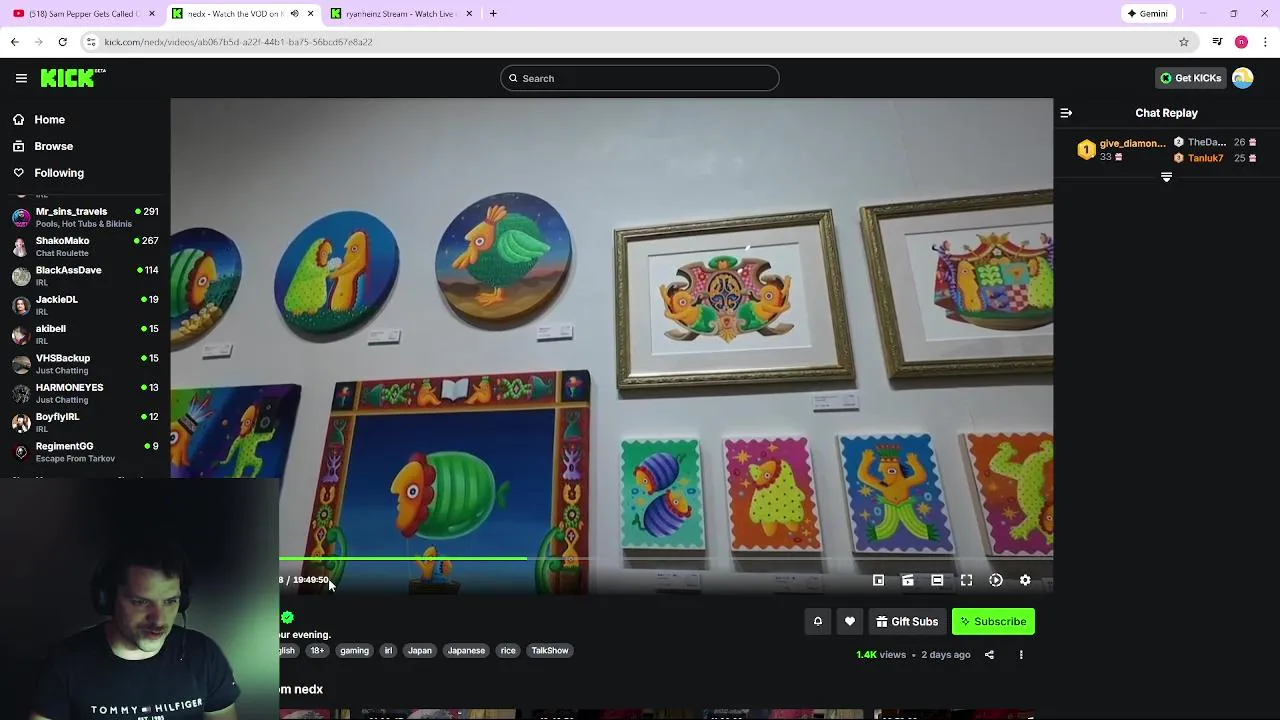This screenshot has height=720, width=1280.
Task: Open site info icon in the address bar
Action: (x=91, y=42)
